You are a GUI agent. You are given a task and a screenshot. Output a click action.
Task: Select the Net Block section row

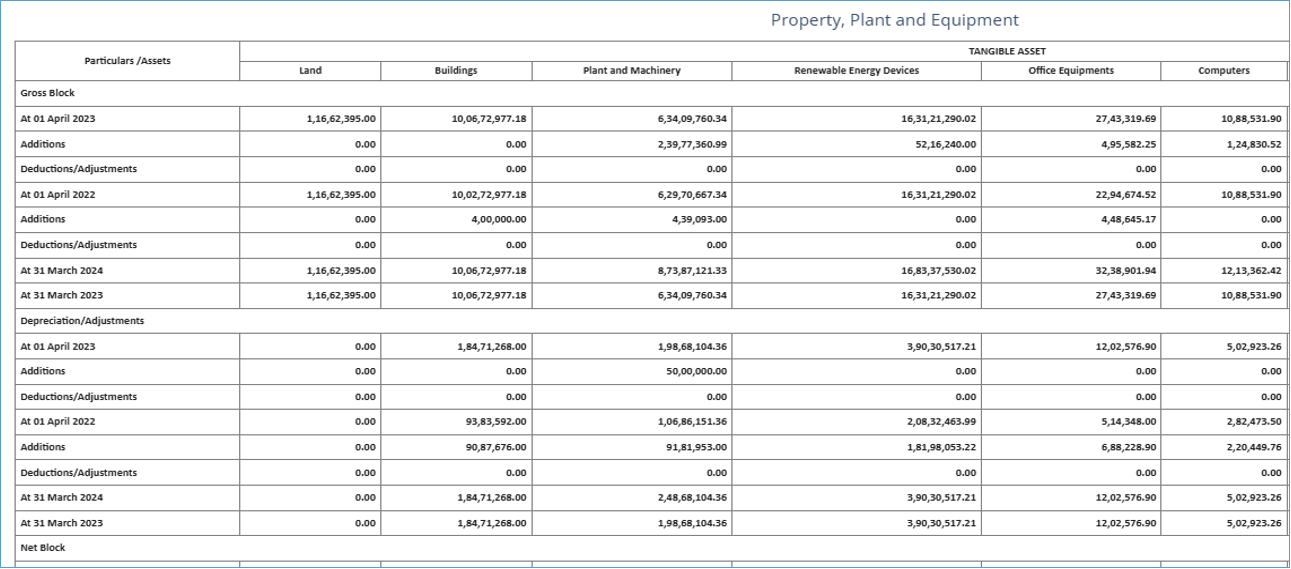click(x=41, y=548)
